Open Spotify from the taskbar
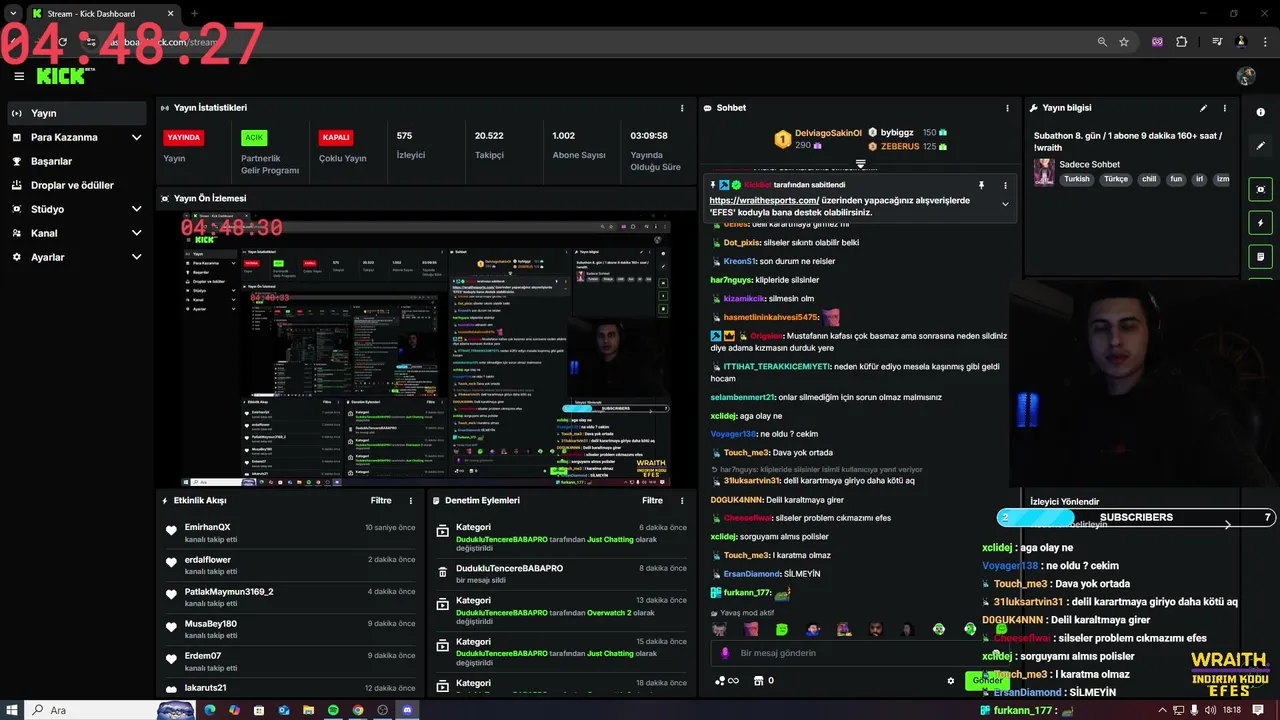1280x720 pixels. (x=333, y=710)
